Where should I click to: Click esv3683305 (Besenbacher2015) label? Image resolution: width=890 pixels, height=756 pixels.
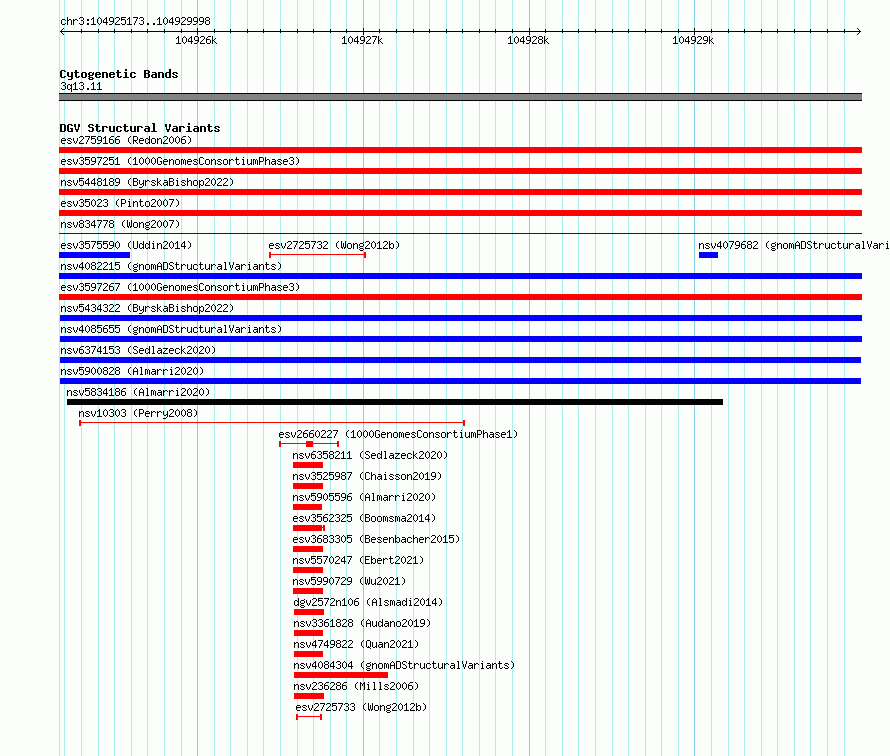pyautogui.click(x=376, y=539)
